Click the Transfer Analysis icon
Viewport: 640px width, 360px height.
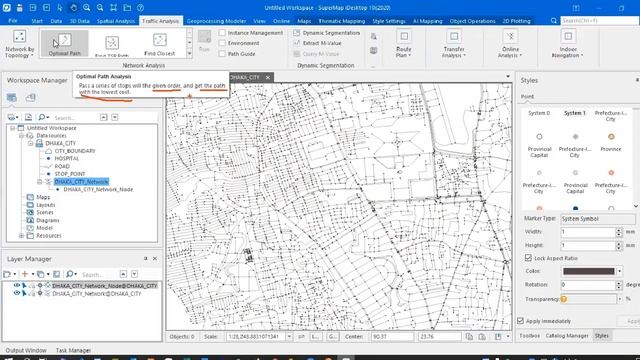click(x=454, y=36)
